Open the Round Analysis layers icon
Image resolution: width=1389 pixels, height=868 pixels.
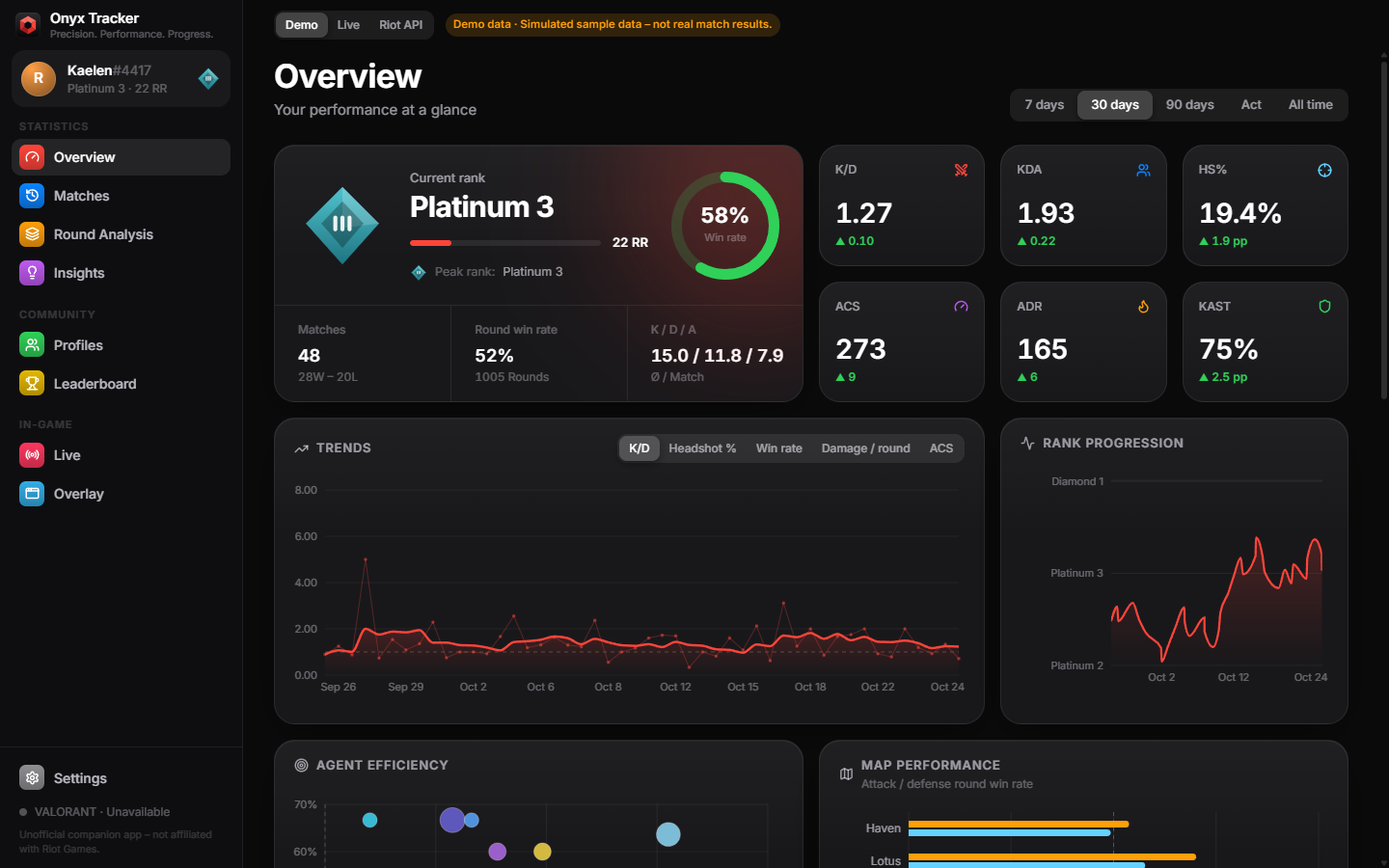click(32, 234)
